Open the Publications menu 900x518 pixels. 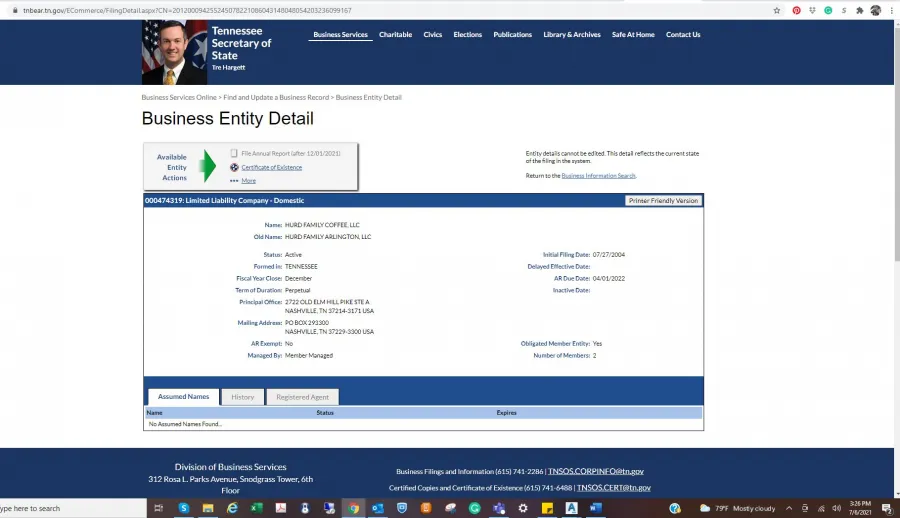pyautogui.click(x=513, y=34)
